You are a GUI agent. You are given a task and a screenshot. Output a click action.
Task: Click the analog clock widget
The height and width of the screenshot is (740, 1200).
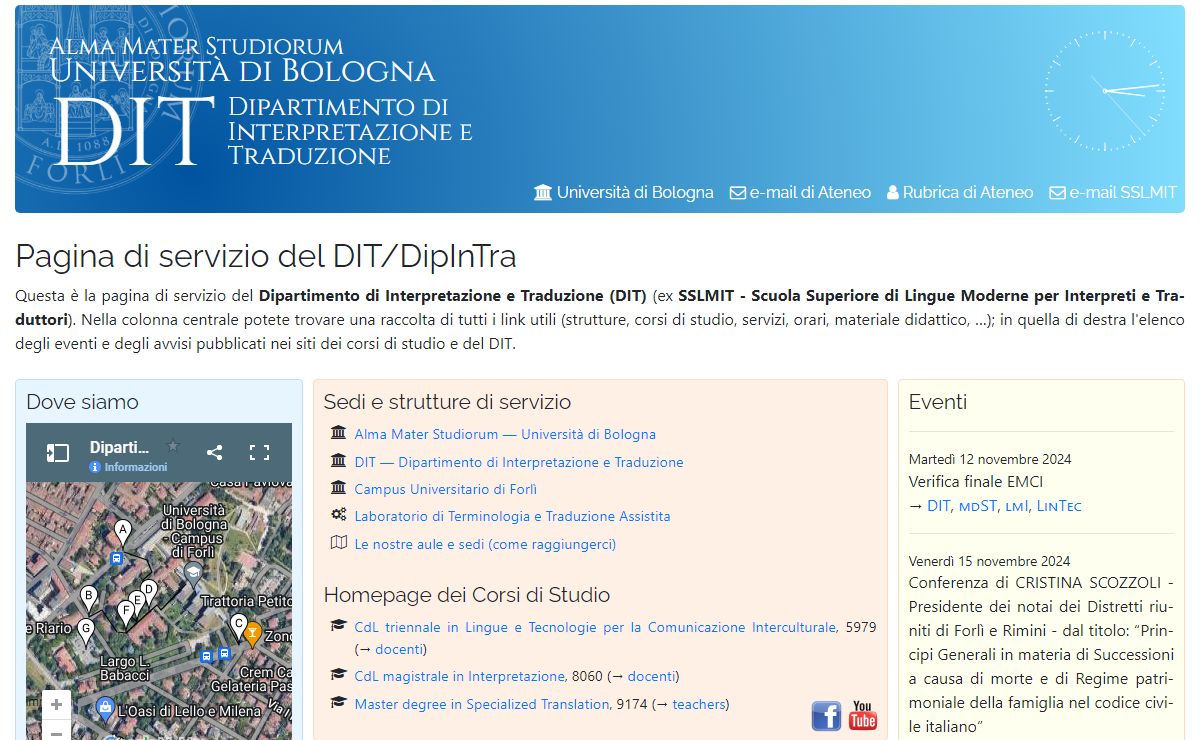(1105, 91)
